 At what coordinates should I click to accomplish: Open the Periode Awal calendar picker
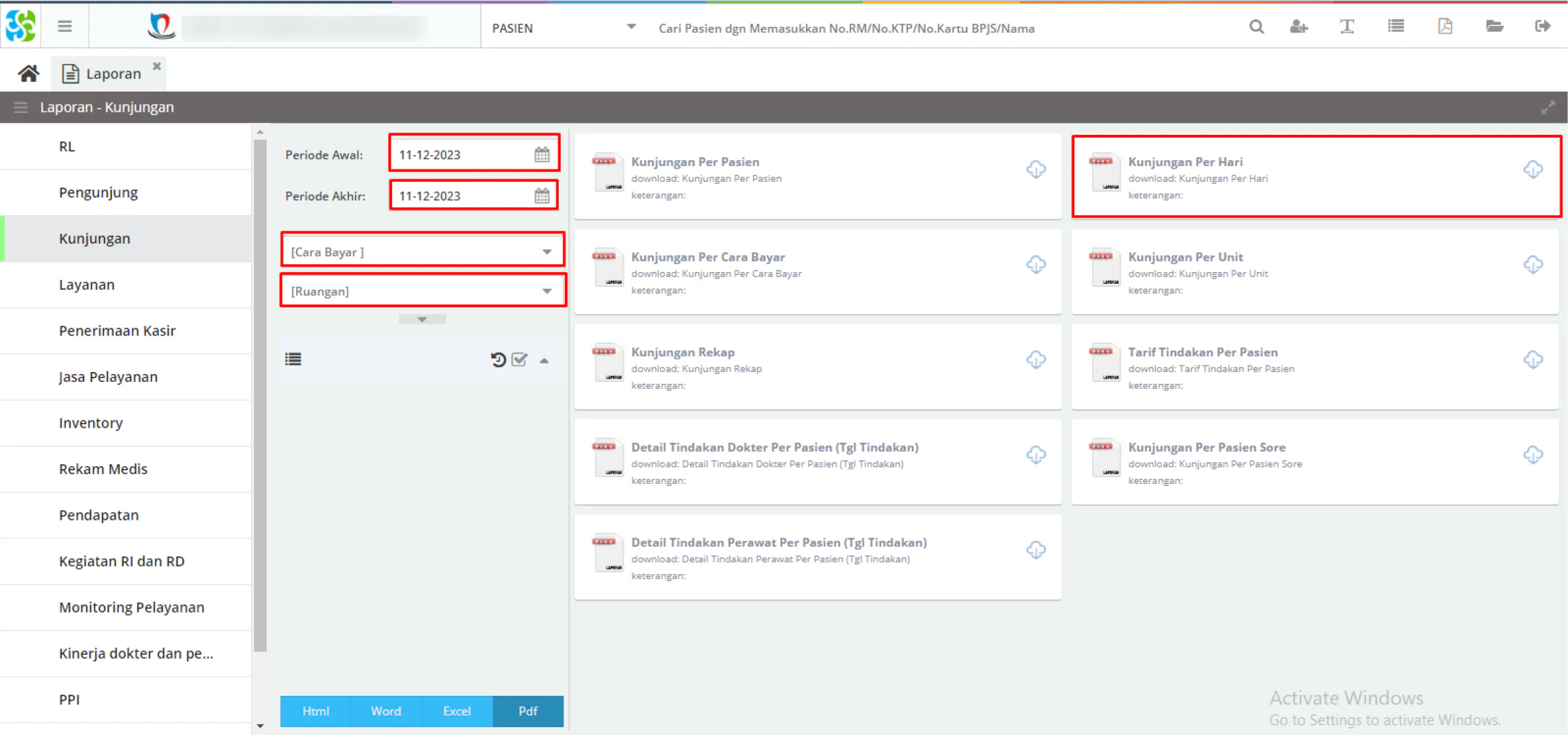(x=542, y=155)
